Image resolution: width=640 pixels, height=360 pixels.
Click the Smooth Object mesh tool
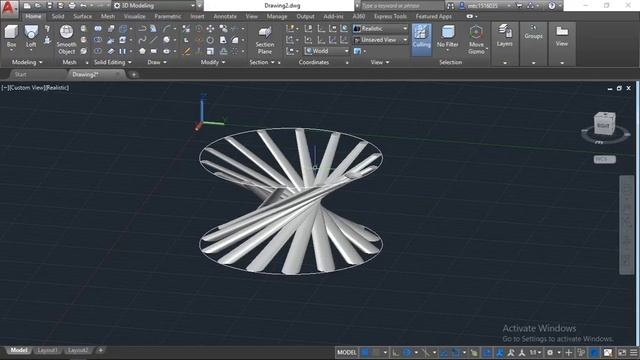pos(66,40)
